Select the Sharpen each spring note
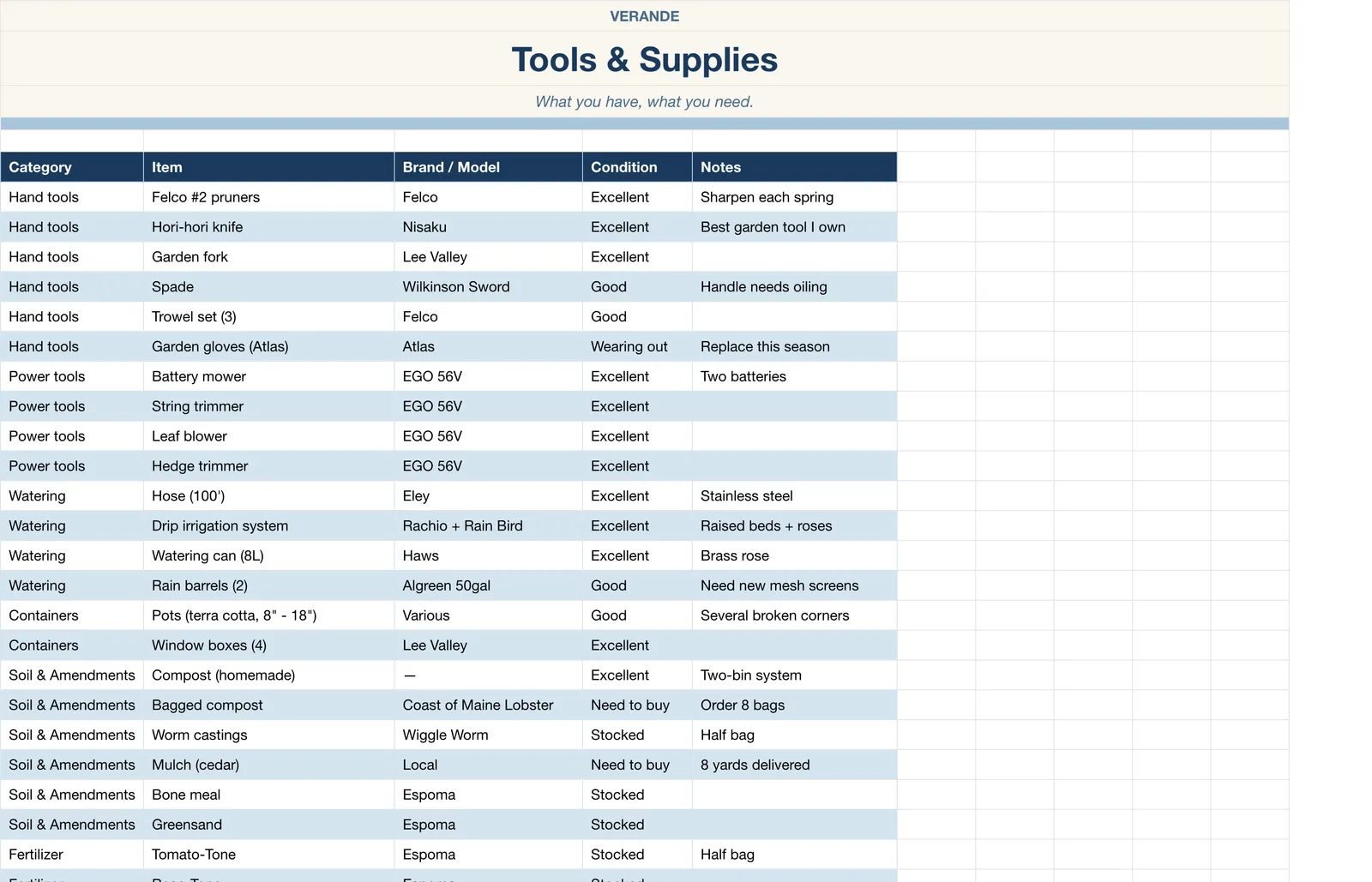 point(794,197)
